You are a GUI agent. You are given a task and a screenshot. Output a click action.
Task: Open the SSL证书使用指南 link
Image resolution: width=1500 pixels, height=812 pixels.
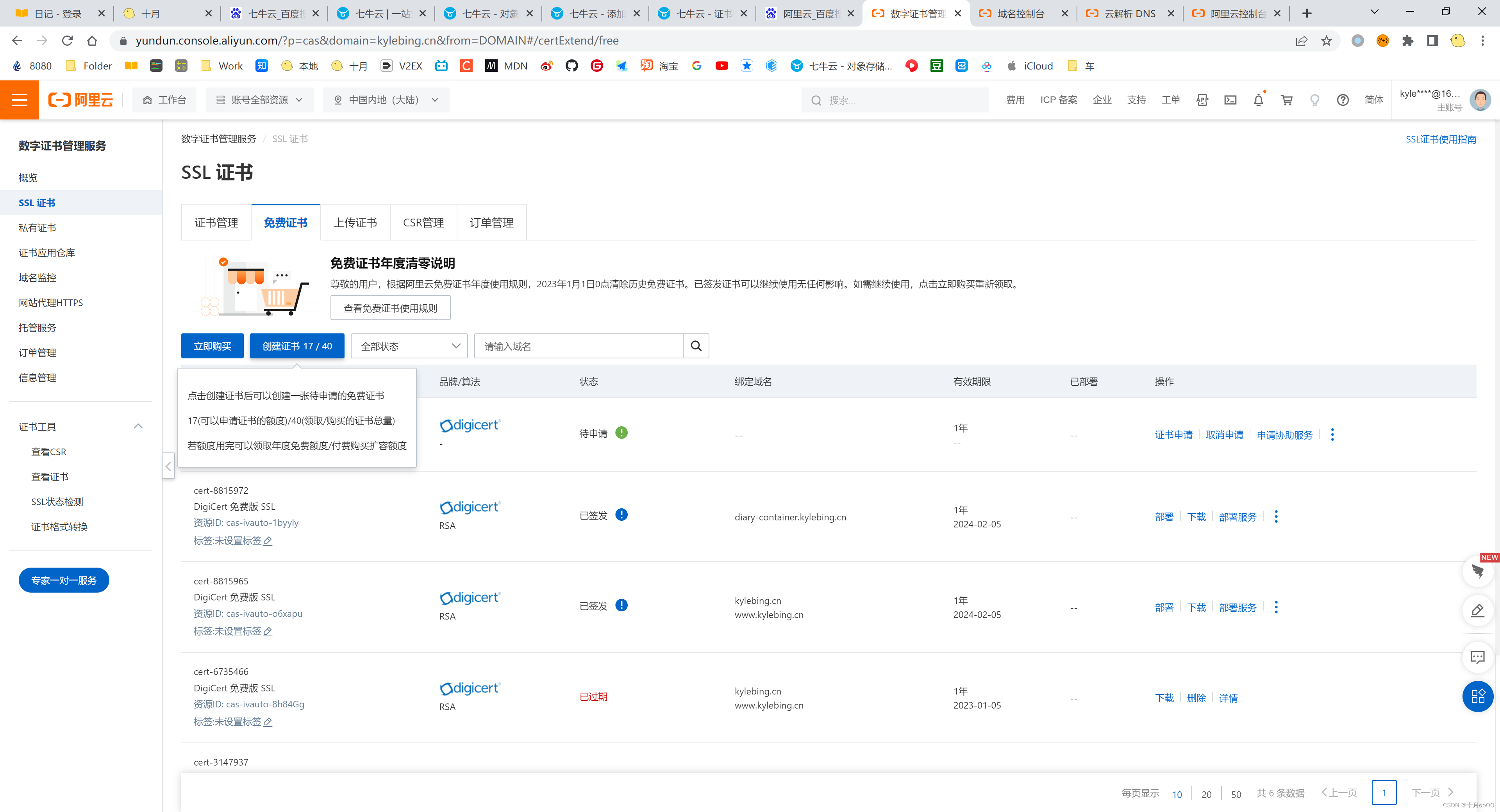[1441, 139]
